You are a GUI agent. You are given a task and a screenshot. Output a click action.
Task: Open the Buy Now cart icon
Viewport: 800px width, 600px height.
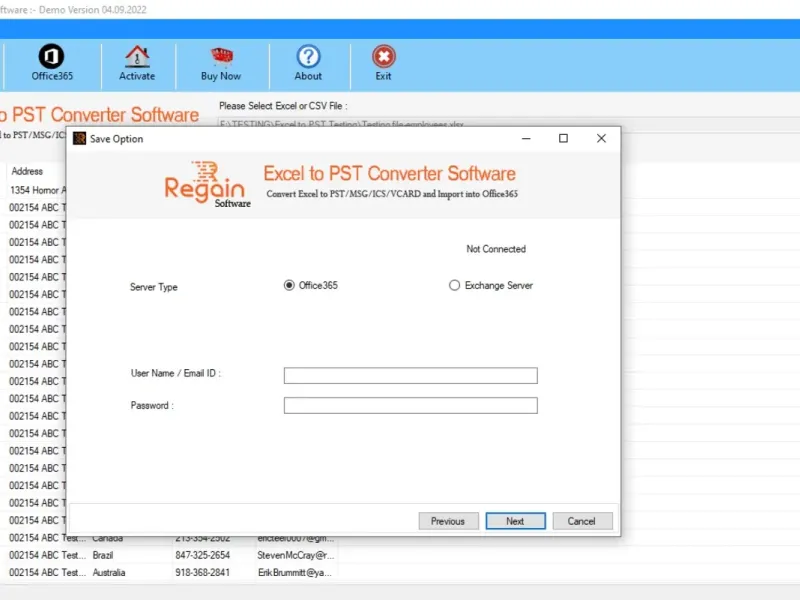click(x=221, y=57)
